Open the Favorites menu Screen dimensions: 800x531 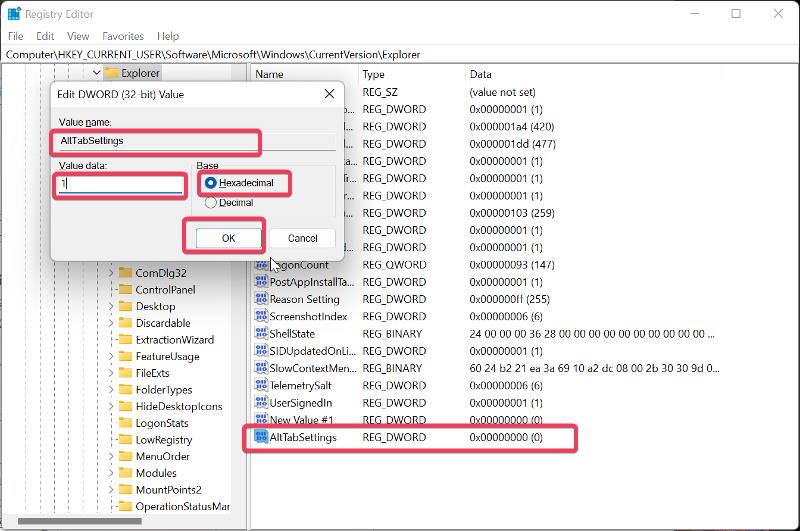click(x=123, y=36)
